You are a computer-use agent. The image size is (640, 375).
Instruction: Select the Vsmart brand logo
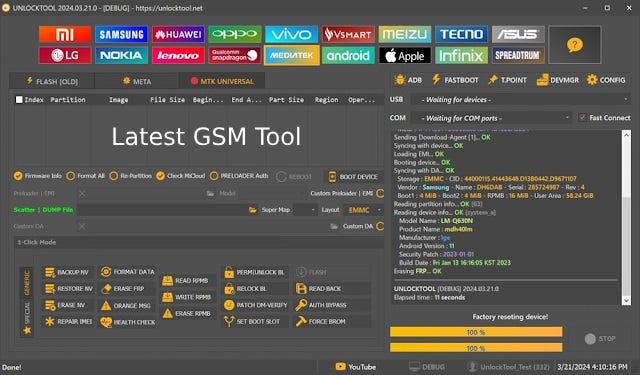348,34
